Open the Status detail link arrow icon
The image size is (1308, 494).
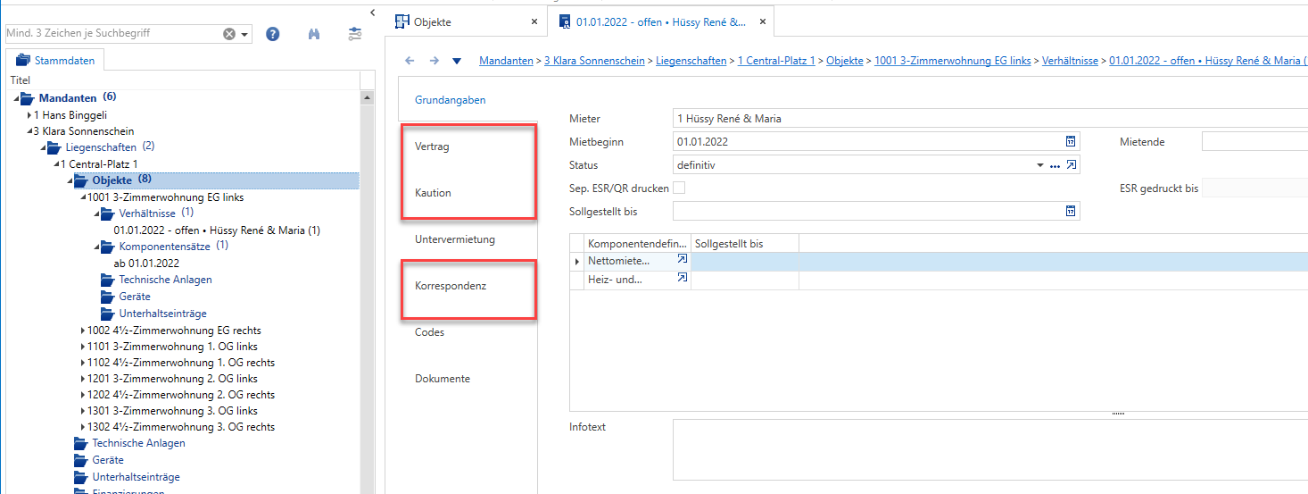click(x=1071, y=164)
